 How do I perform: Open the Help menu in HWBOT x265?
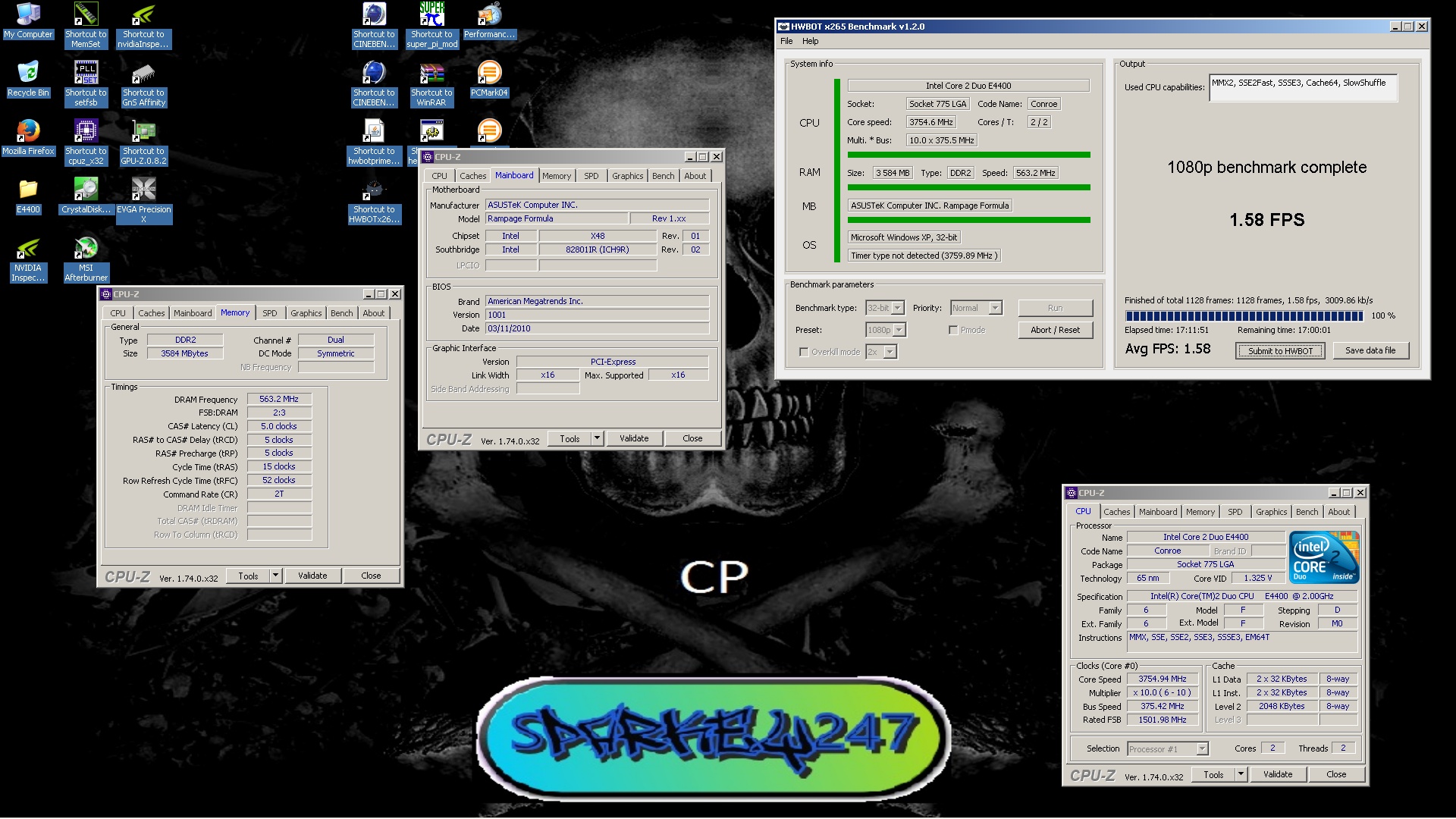pyautogui.click(x=811, y=41)
